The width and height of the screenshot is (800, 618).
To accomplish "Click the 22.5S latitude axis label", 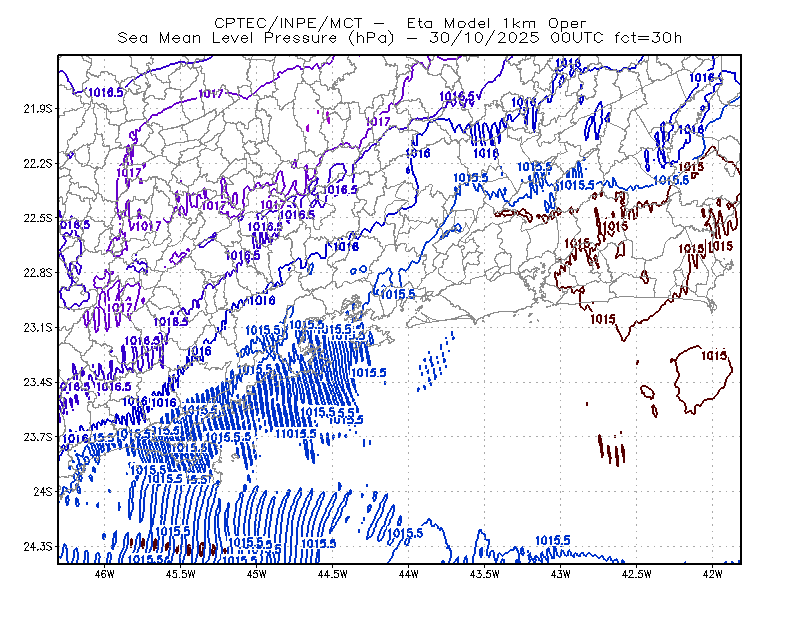I will pyautogui.click(x=38, y=218).
